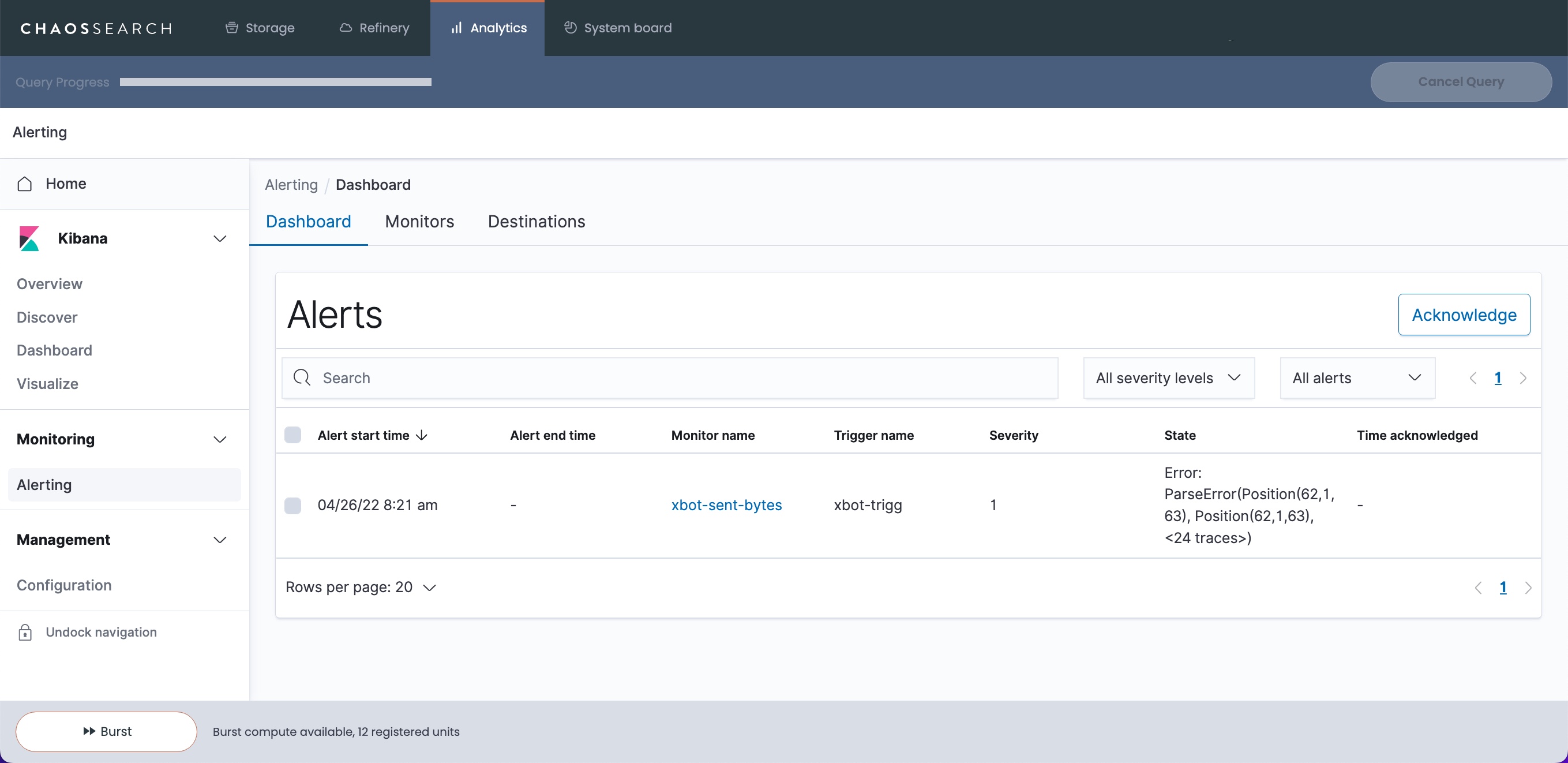Toggle the select-all alerts checkbox
1568x763 pixels.
pos(293,435)
